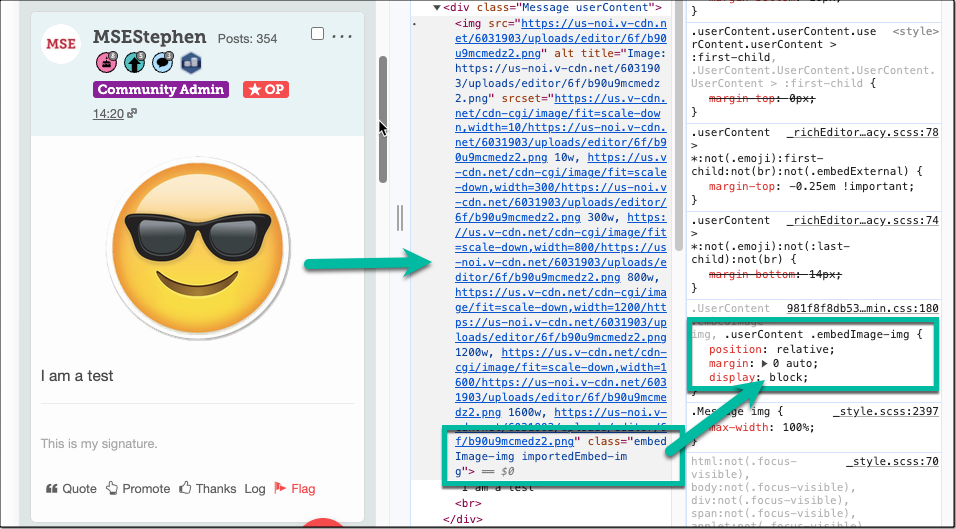Viewport: 956px width, 529px height.
Task: Open the dark blue hexagon coins badge
Action: [191, 62]
